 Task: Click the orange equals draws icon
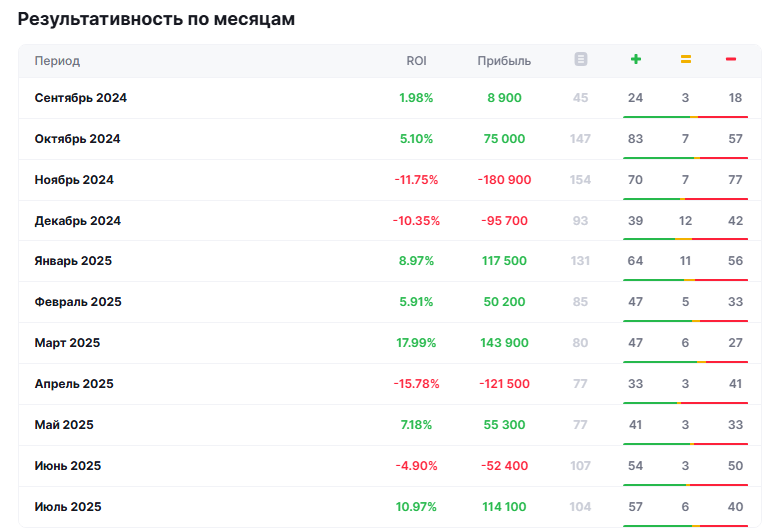pyautogui.click(x=686, y=60)
